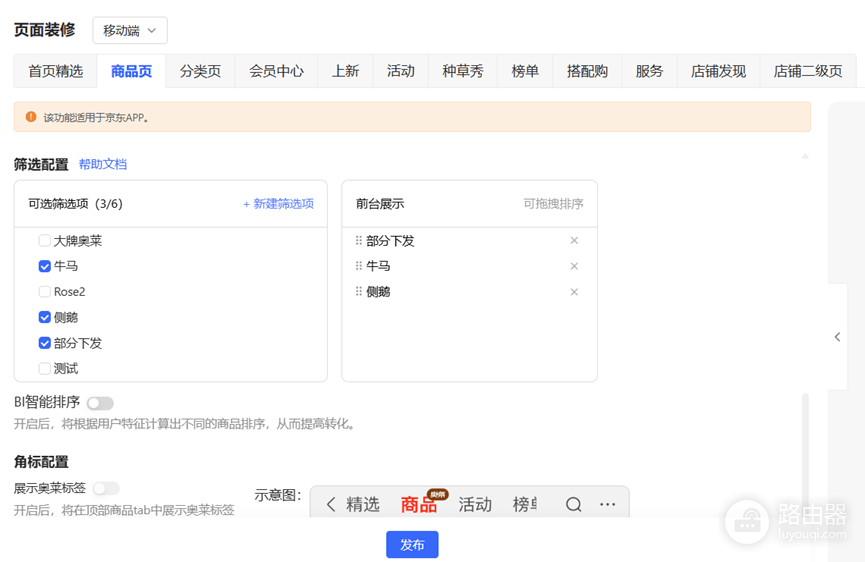Image resolution: width=865 pixels, height=562 pixels.
Task: Click drag handle icon for 侧鹅
Action: pyautogui.click(x=359, y=292)
